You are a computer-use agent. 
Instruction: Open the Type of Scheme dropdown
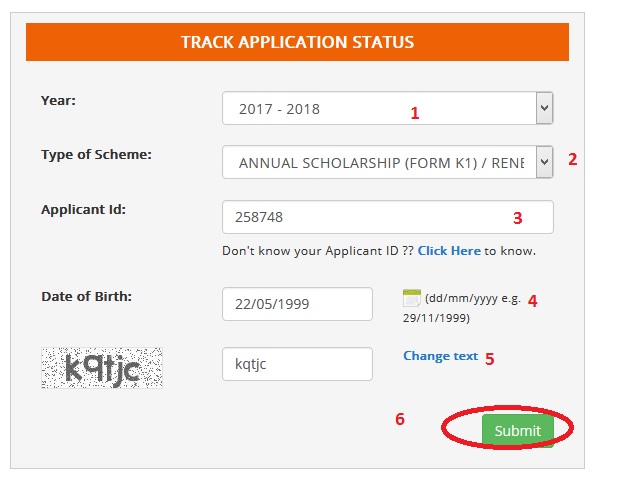[387, 162]
